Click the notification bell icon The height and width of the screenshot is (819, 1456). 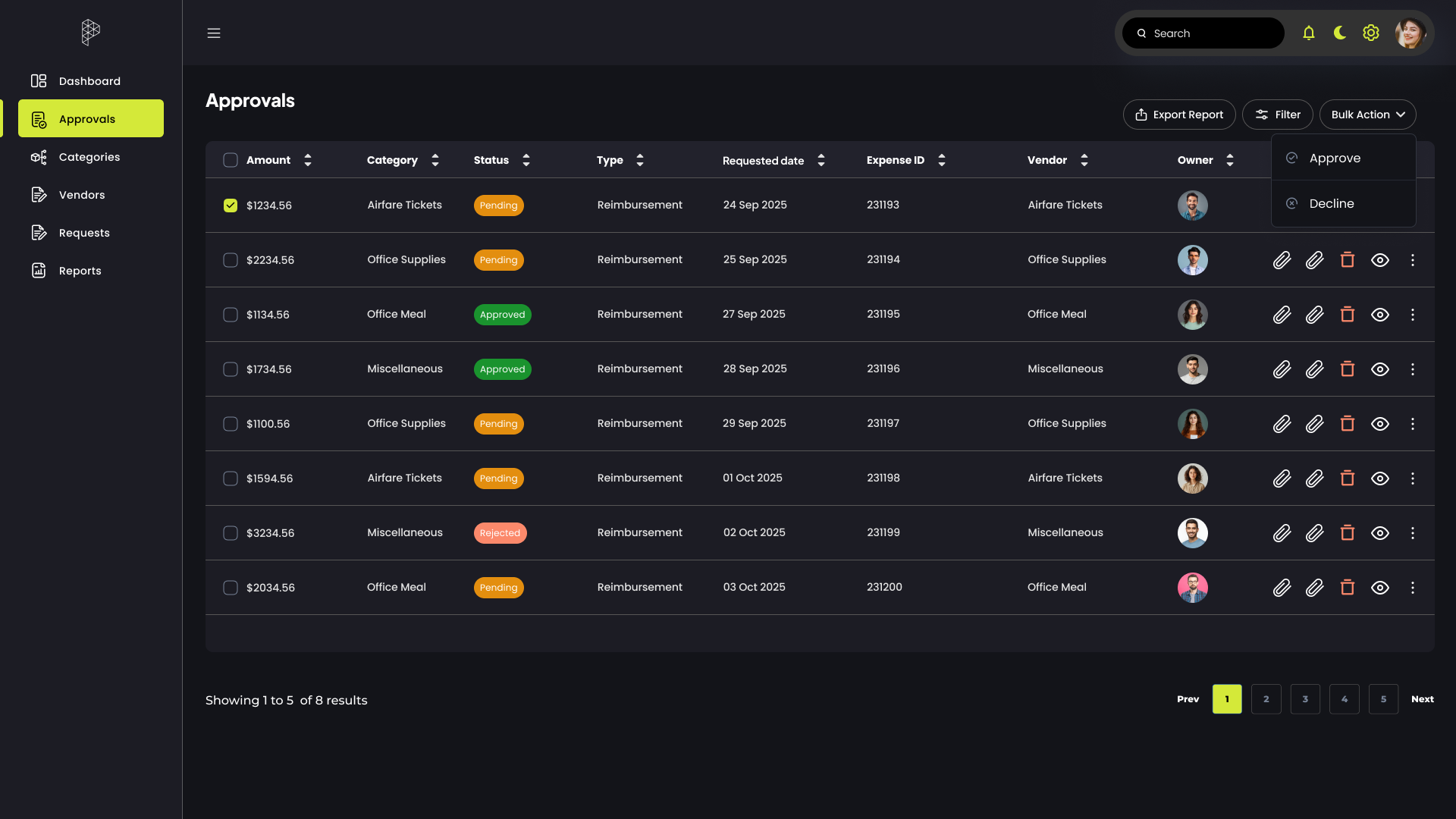click(1308, 33)
